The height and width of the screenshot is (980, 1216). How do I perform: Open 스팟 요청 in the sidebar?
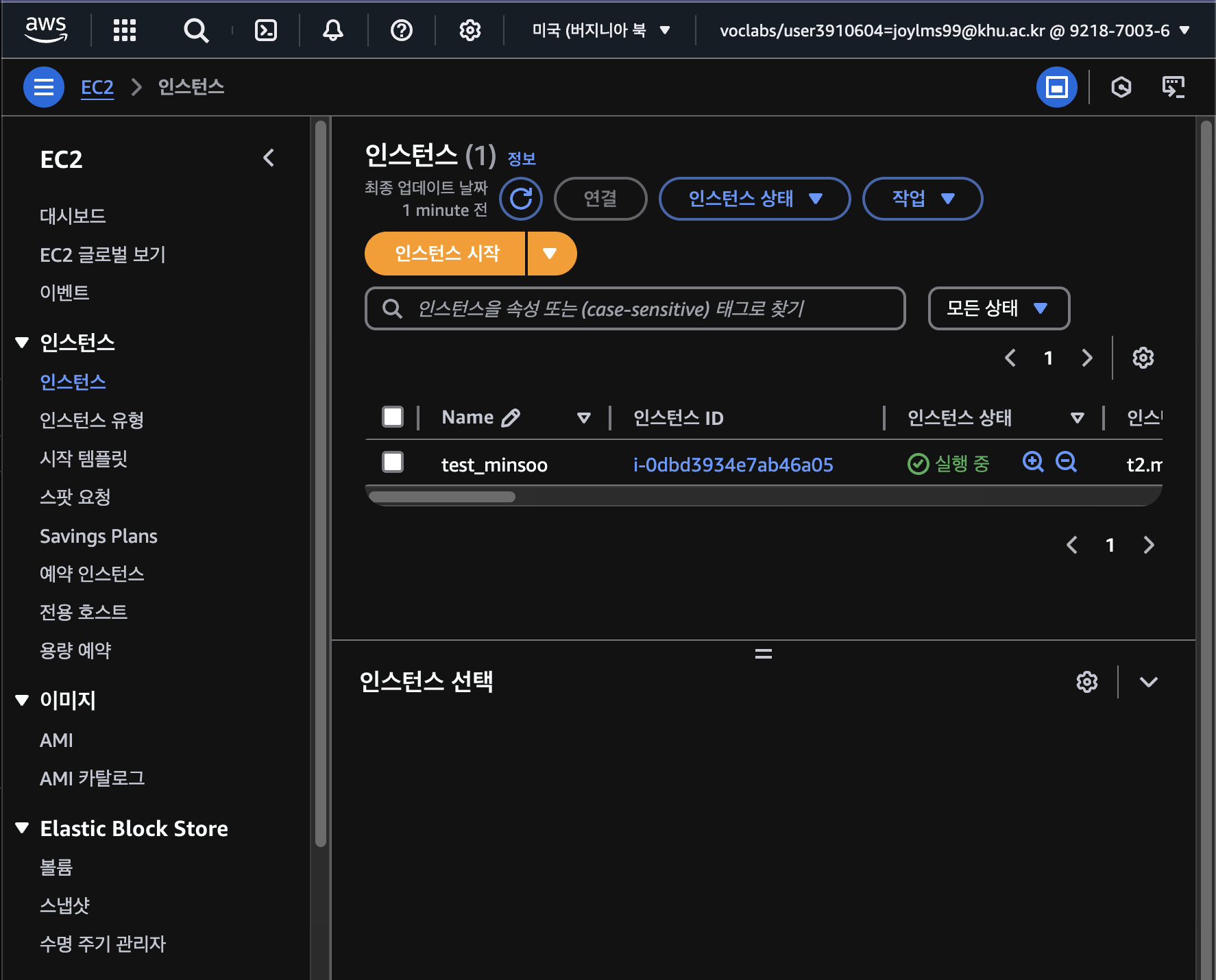75,497
